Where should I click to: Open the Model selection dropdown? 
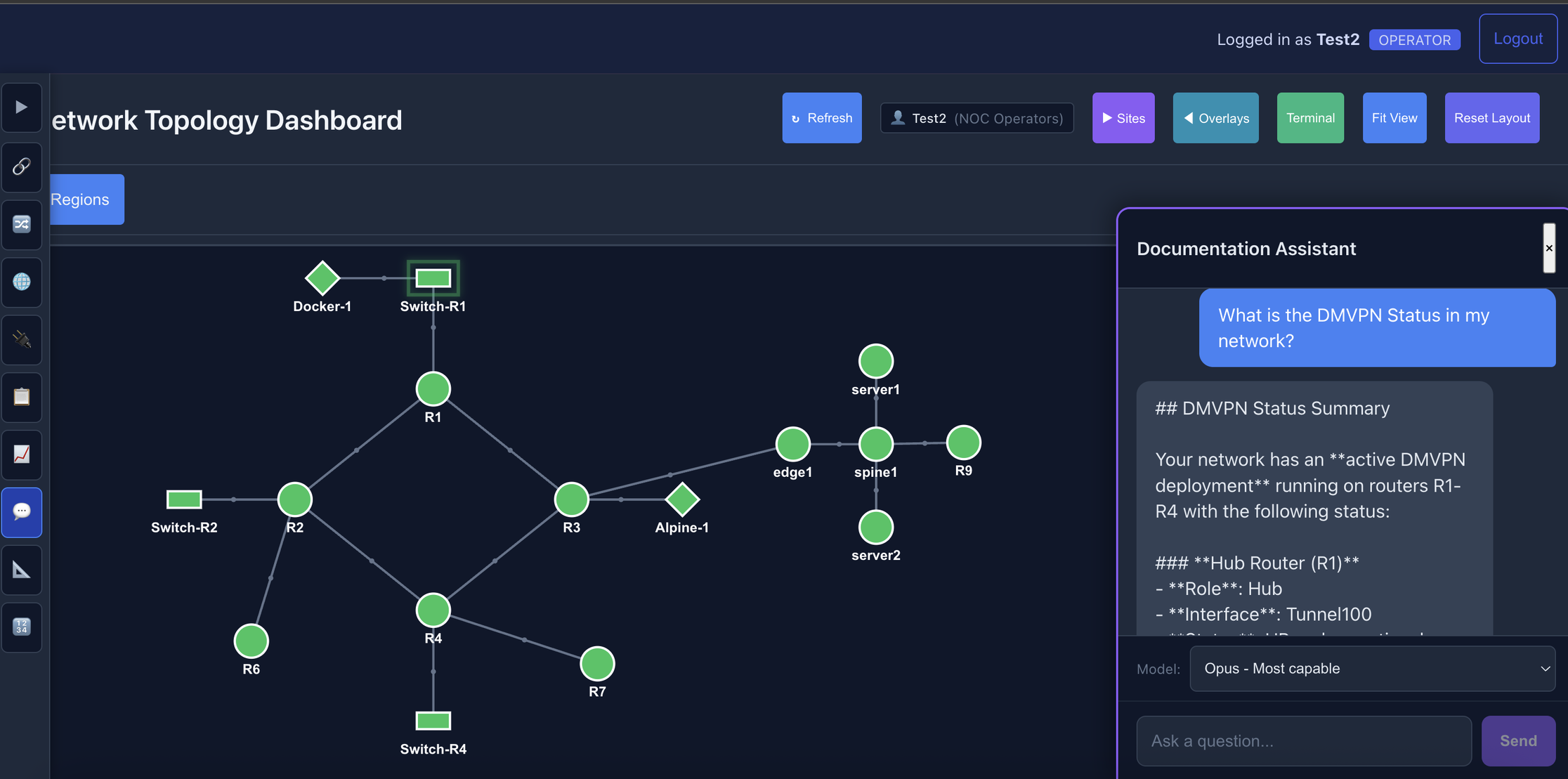coord(1372,669)
